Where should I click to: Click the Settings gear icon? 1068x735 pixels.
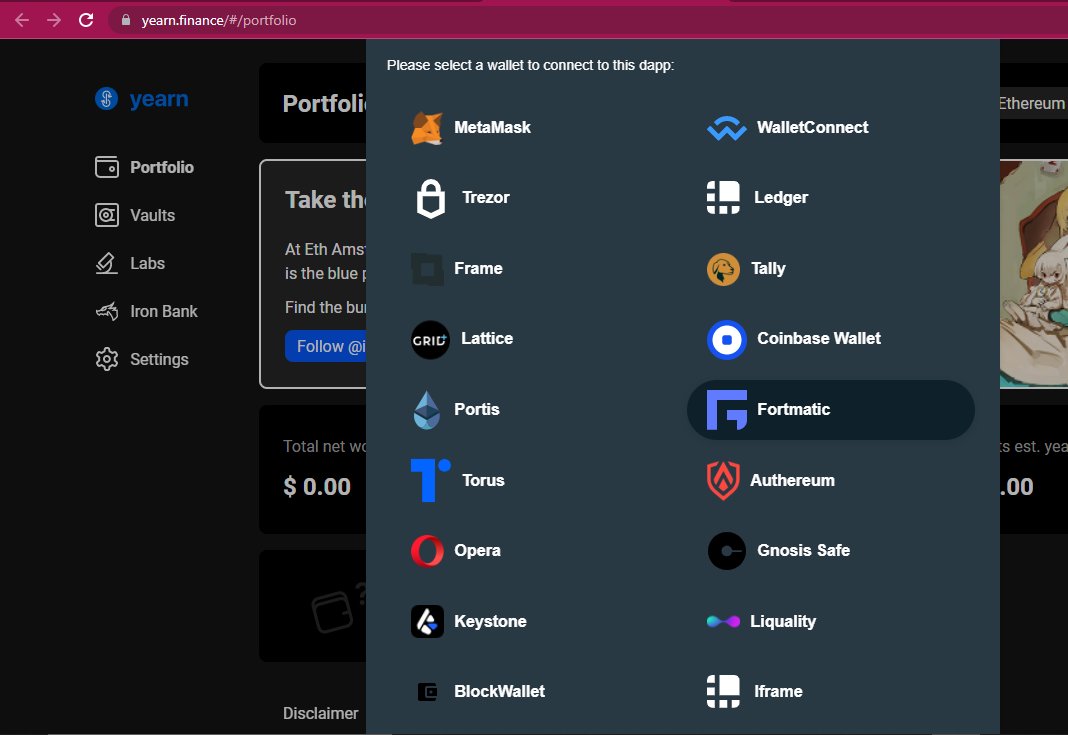point(107,359)
